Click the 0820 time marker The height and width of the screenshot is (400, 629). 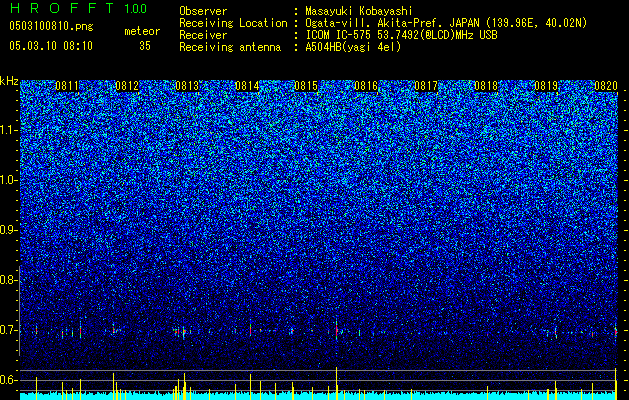coord(606,86)
